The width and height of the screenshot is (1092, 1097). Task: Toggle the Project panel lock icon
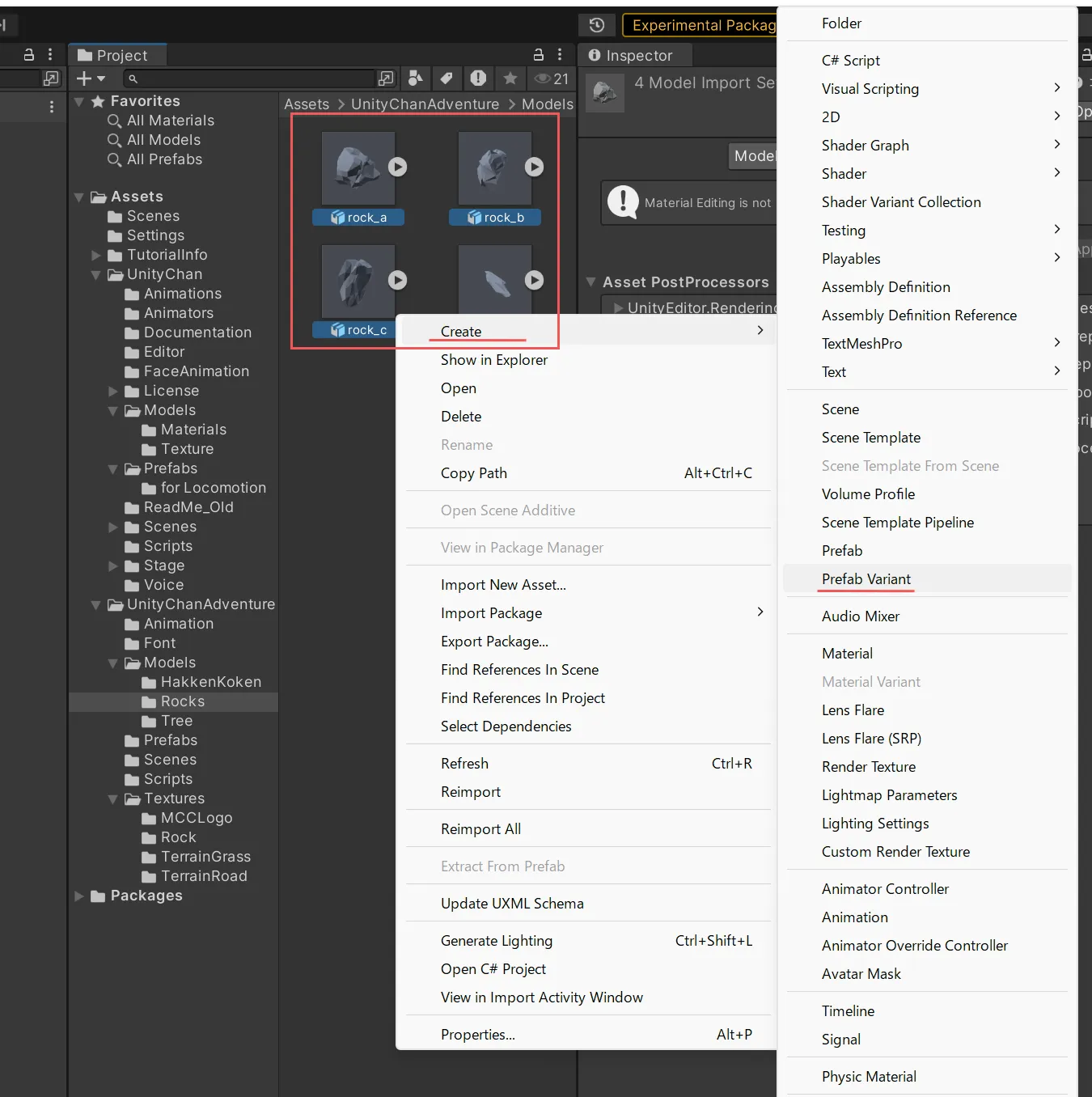coord(538,54)
